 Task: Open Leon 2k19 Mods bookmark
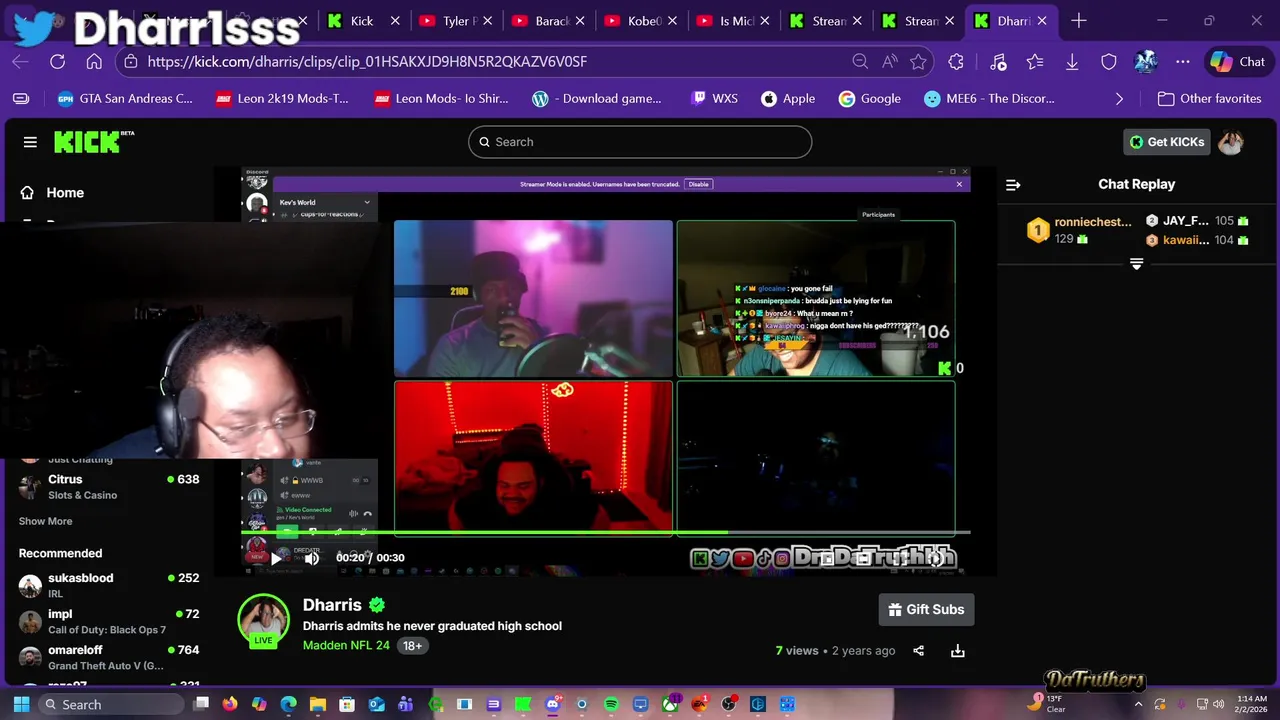click(282, 99)
